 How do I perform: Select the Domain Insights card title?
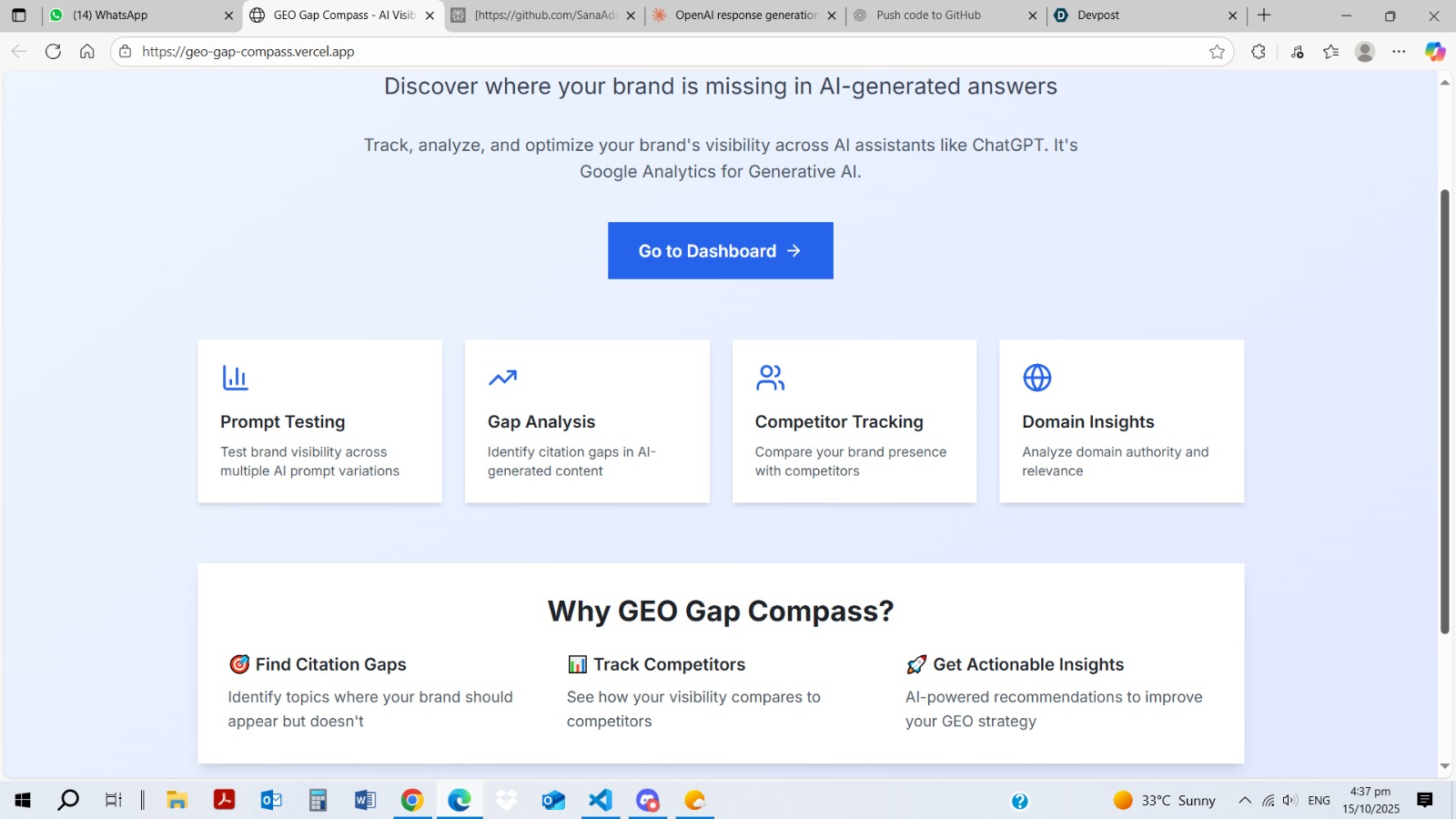click(1087, 421)
